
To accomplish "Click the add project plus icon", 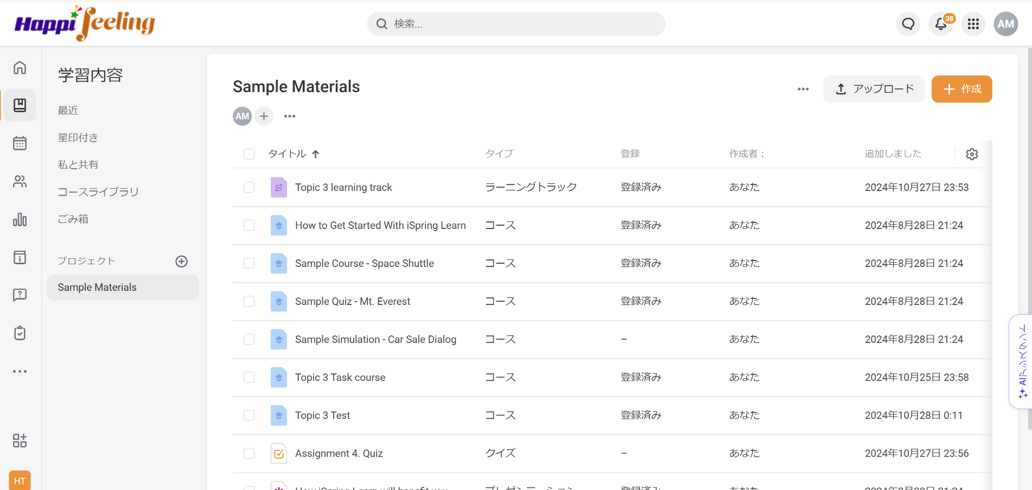I will coord(181,261).
